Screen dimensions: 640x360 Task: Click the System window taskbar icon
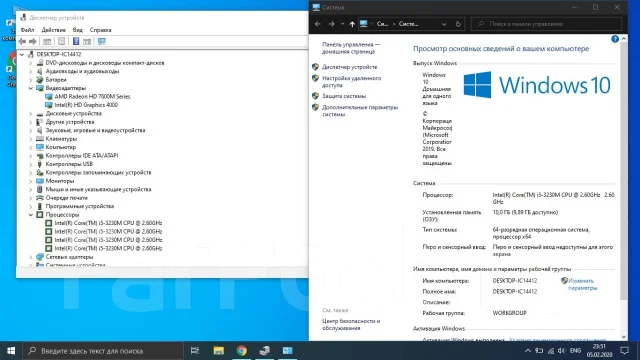click(x=287, y=351)
